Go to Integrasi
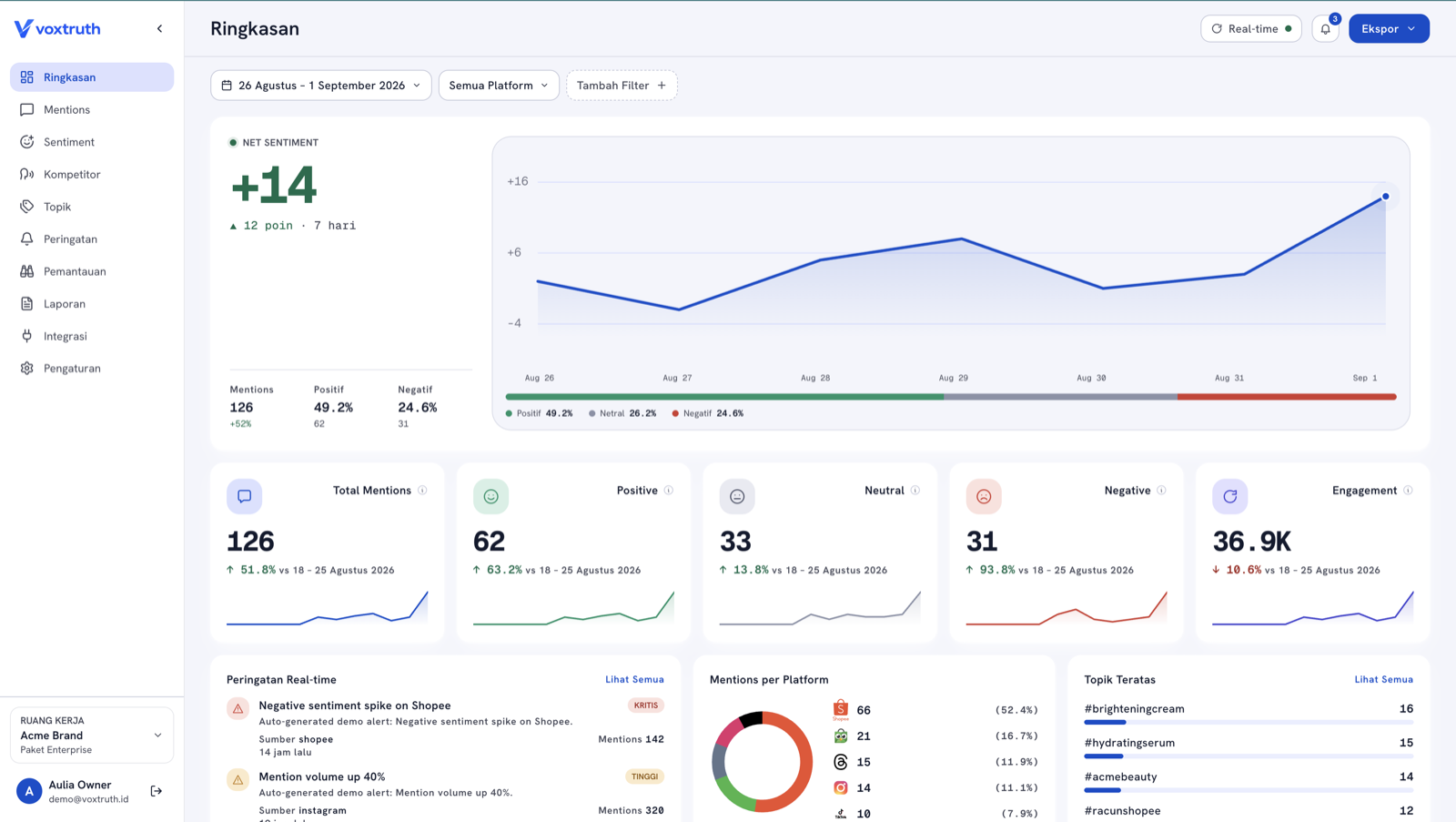The width and height of the screenshot is (1456, 822). (92, 336)
